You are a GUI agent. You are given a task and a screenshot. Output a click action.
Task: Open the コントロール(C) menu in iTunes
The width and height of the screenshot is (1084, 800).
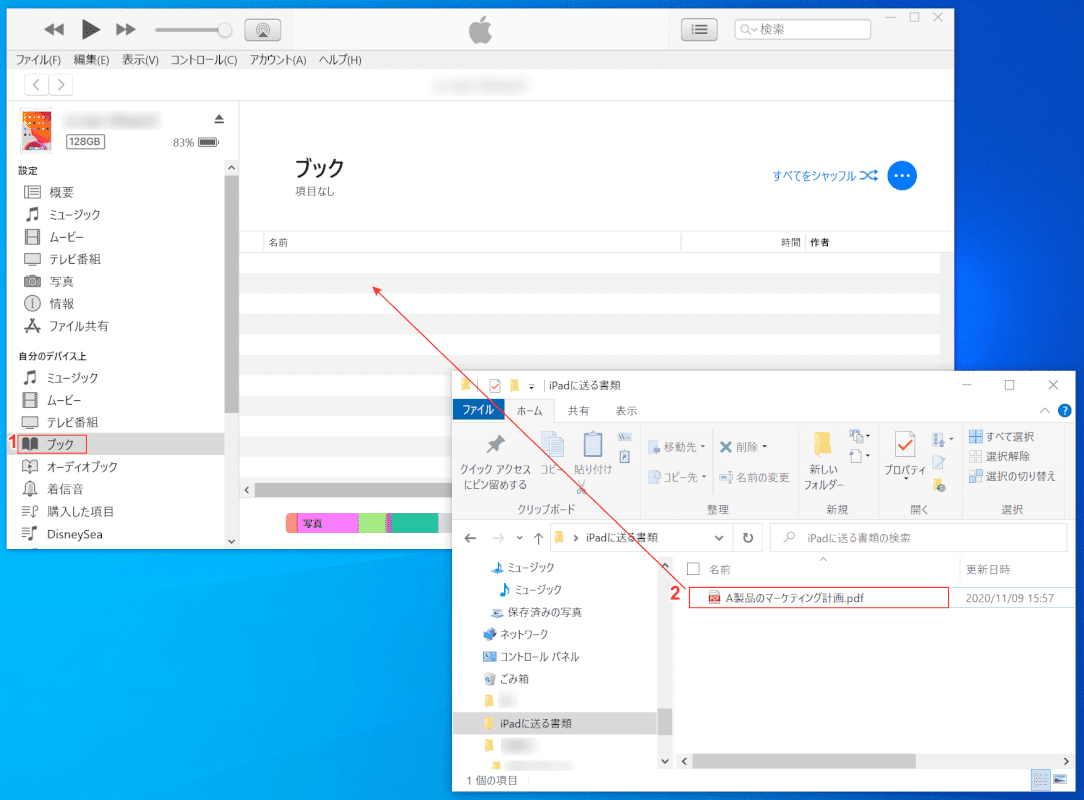(x=204, y=60)
